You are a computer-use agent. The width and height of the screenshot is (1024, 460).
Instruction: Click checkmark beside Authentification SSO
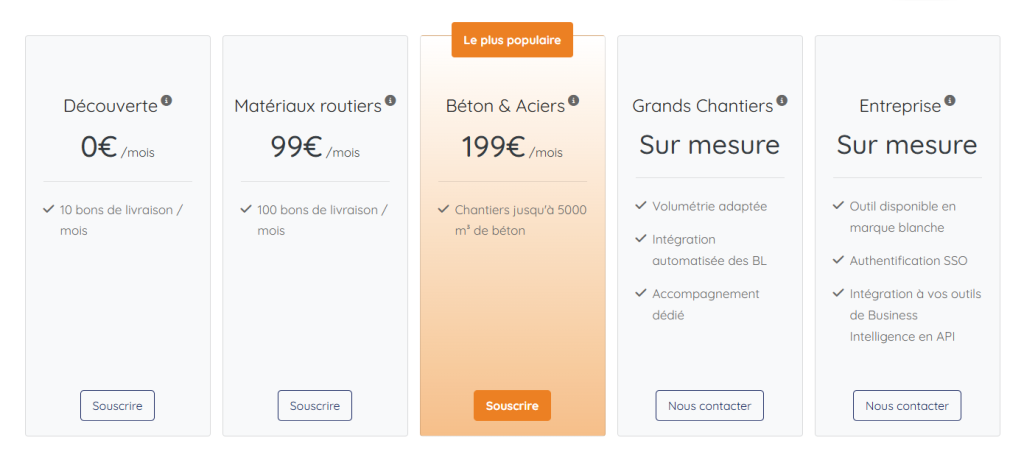click(x=839, y=260)
